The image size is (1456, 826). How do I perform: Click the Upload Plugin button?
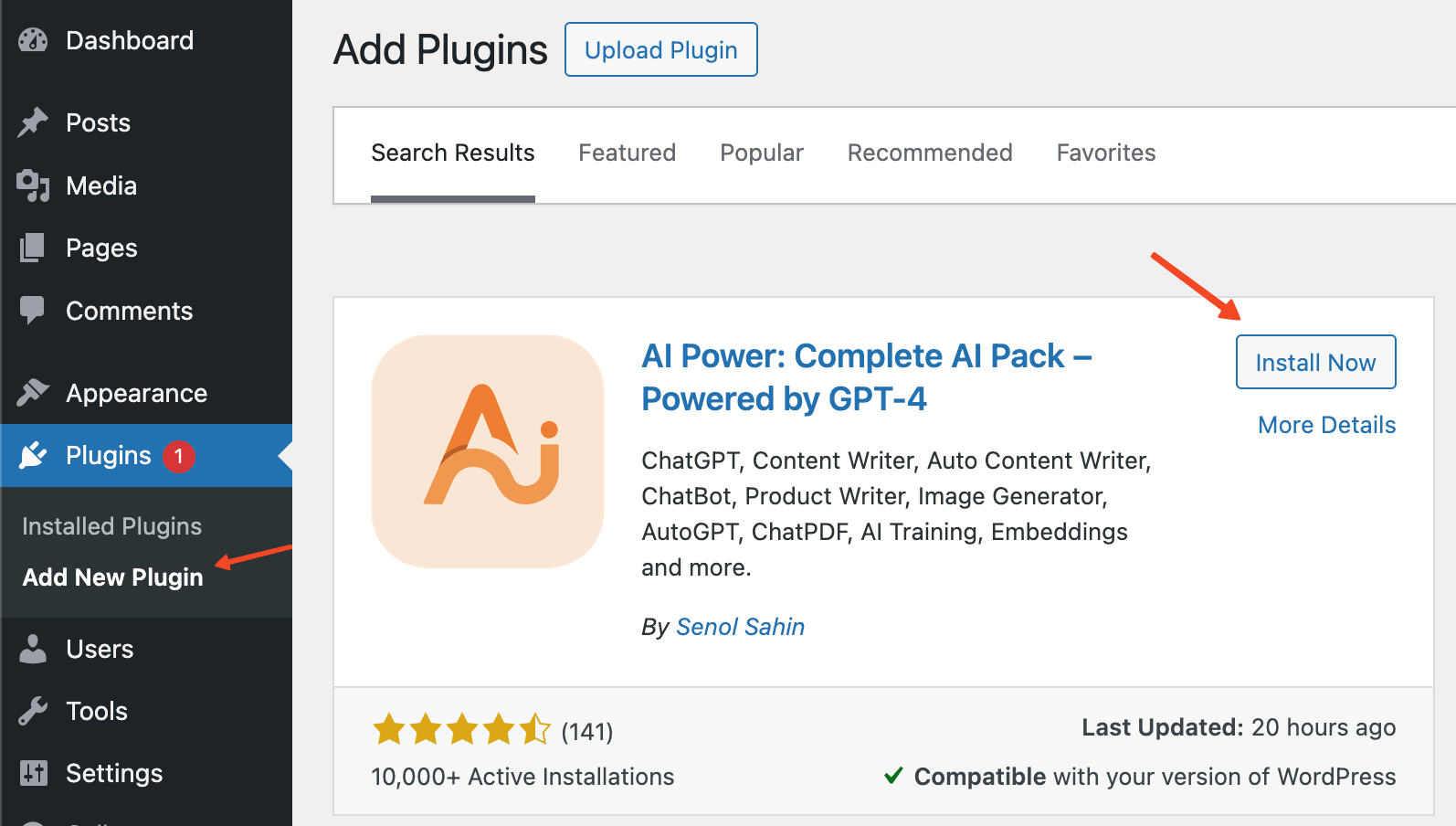click(x=661, y=49)
